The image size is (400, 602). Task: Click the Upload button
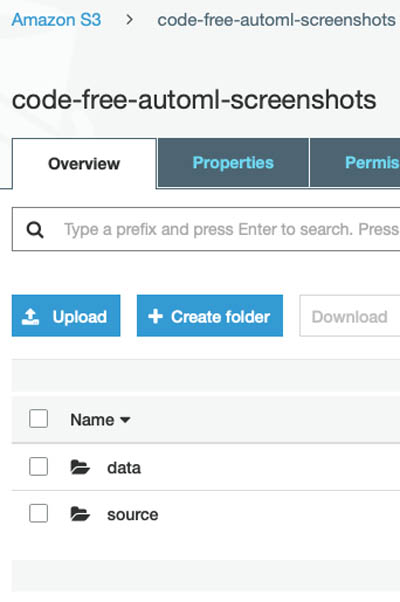66,316
